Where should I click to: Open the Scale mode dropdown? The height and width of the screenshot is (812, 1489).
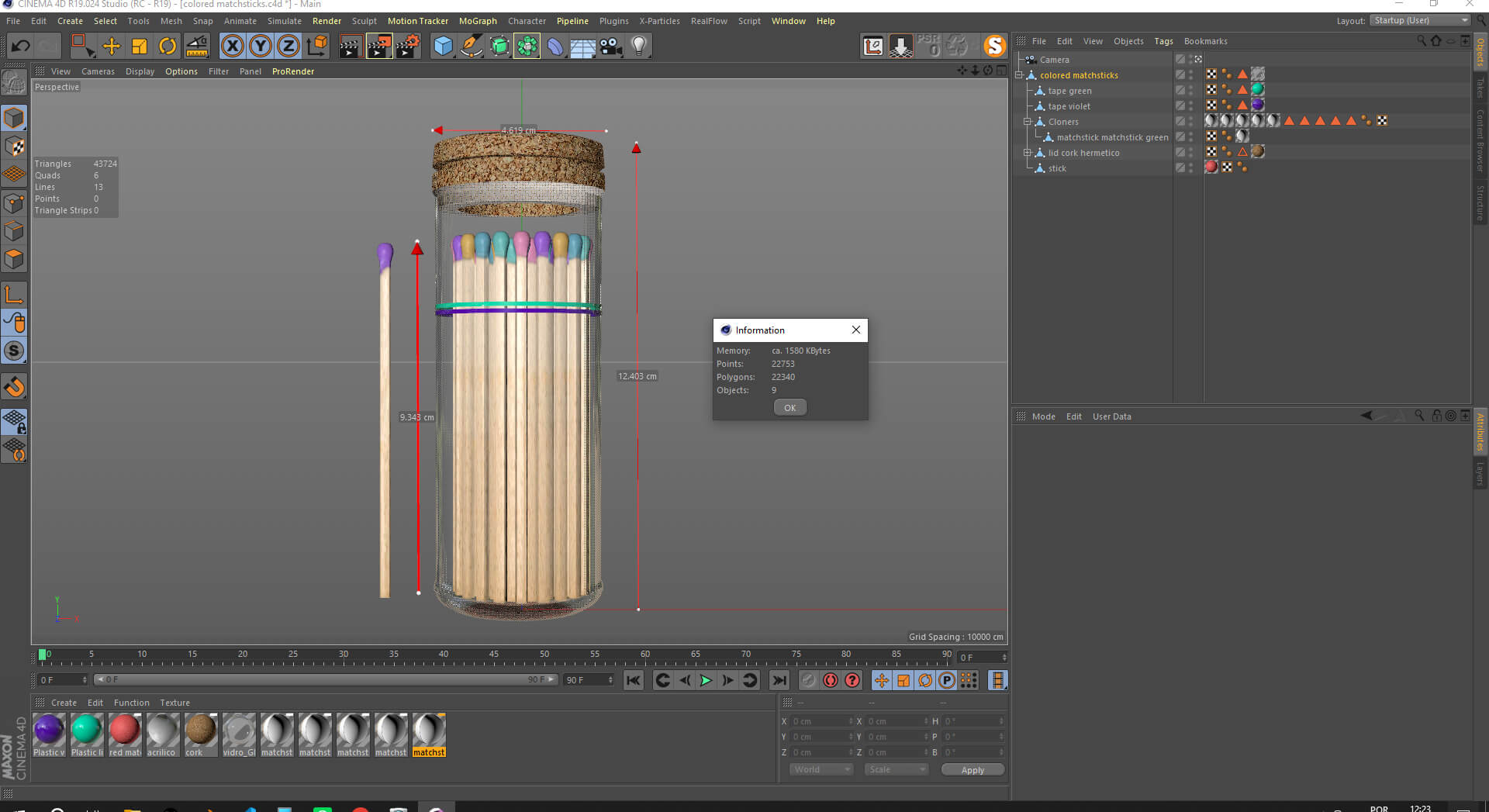[897, 769]
